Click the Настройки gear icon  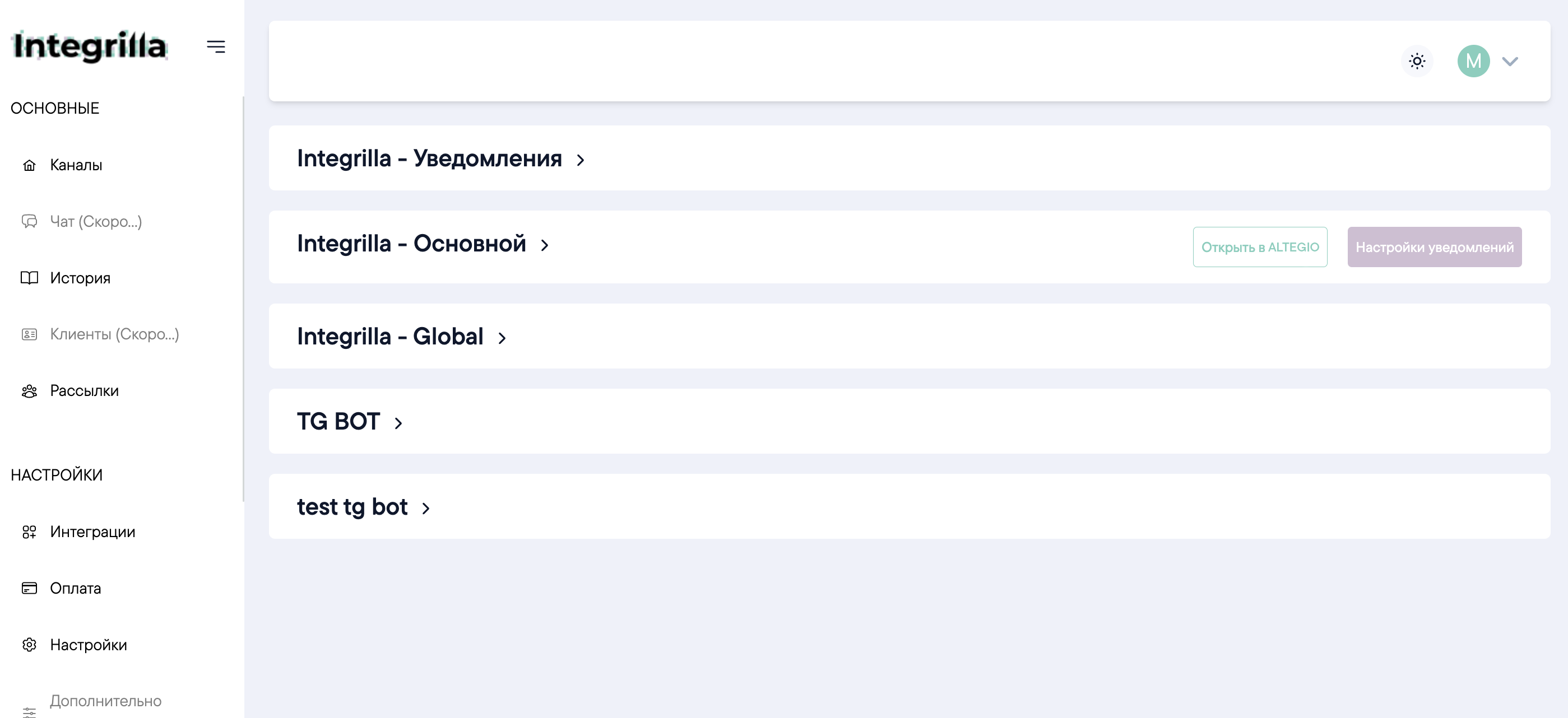click(29, 645)
